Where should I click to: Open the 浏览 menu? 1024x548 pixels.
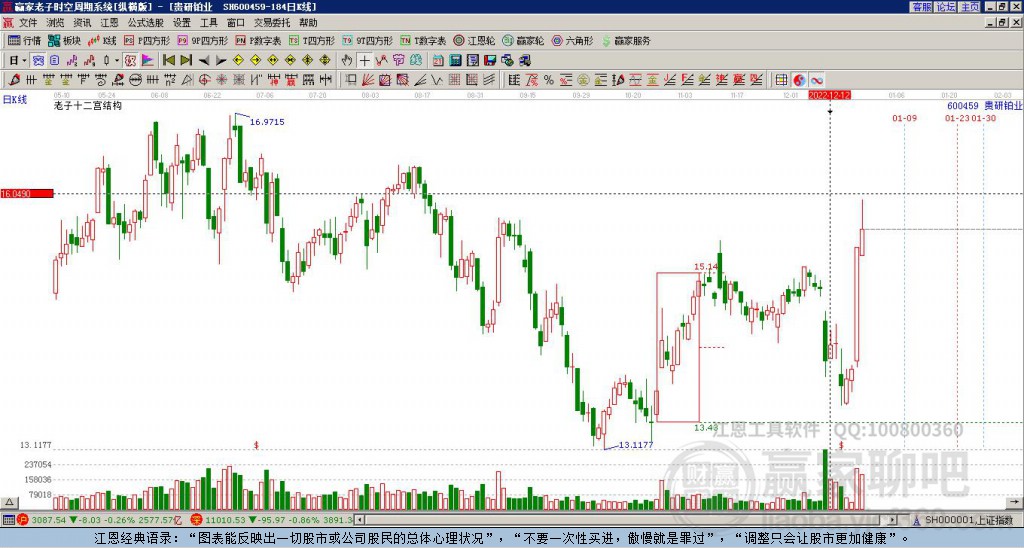(56, 23)
